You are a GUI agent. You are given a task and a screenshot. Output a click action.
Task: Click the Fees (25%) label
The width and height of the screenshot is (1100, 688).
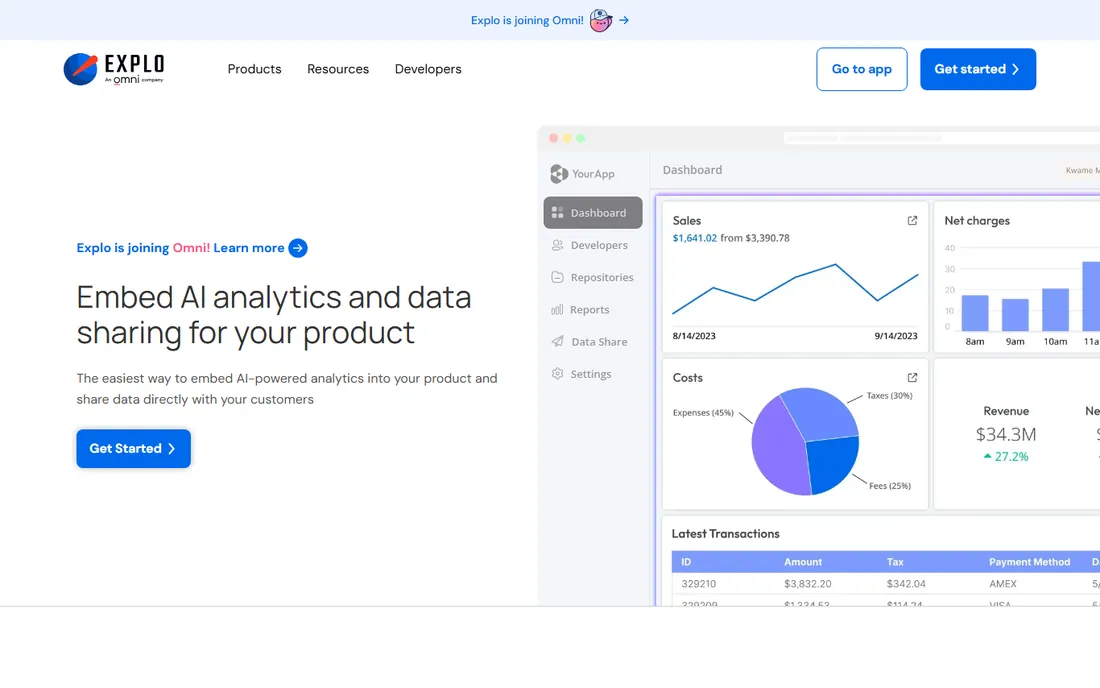pyautogui.click(x=890, y=485)
